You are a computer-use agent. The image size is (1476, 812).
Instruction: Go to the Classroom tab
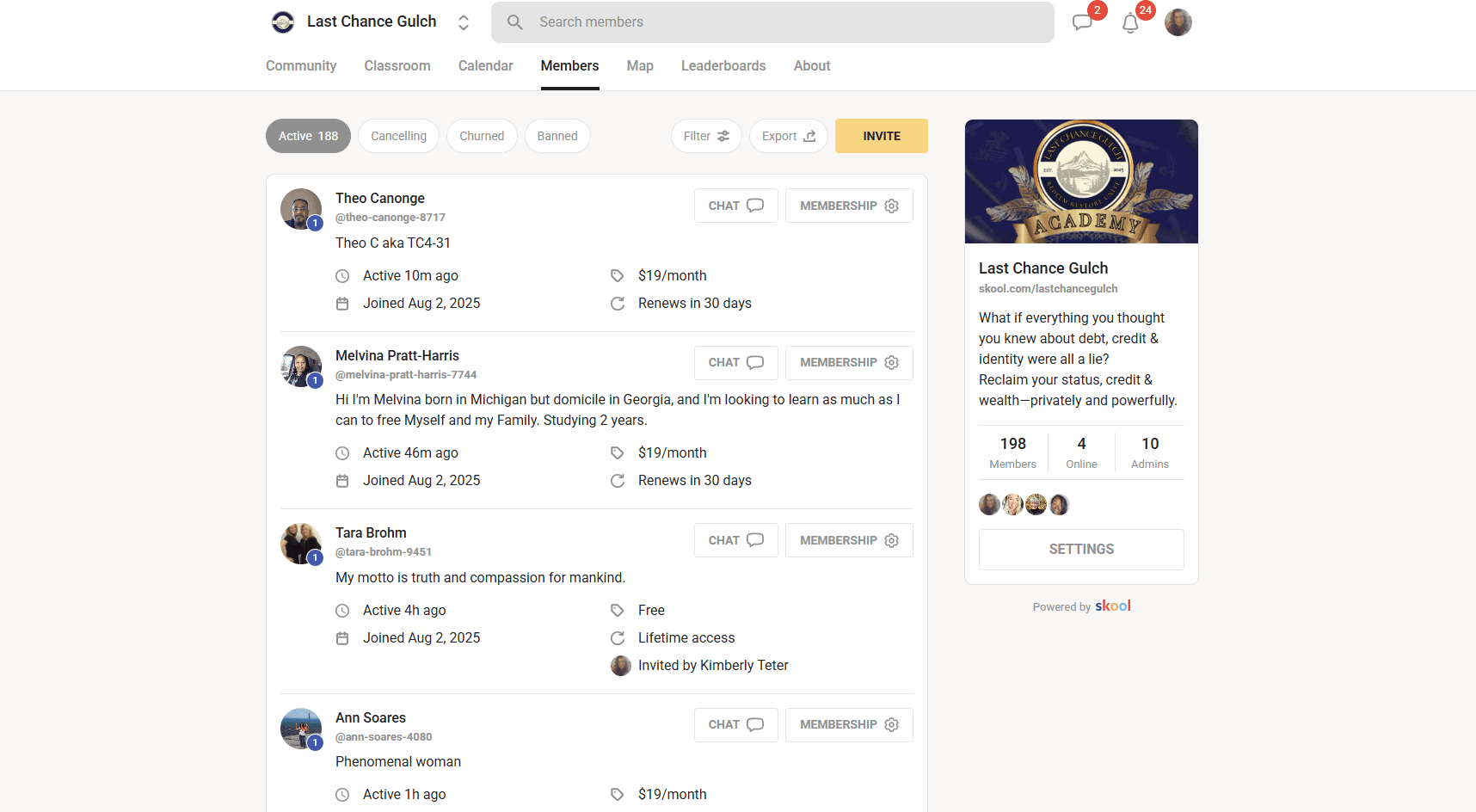pos(397,66)
